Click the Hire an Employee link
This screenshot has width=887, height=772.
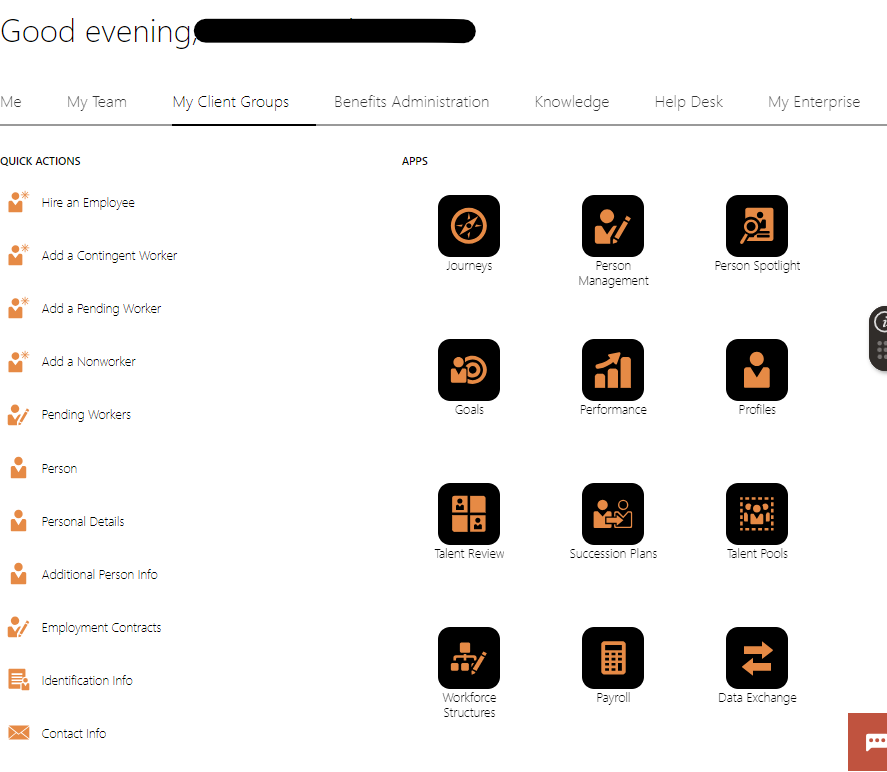[88, 202]
